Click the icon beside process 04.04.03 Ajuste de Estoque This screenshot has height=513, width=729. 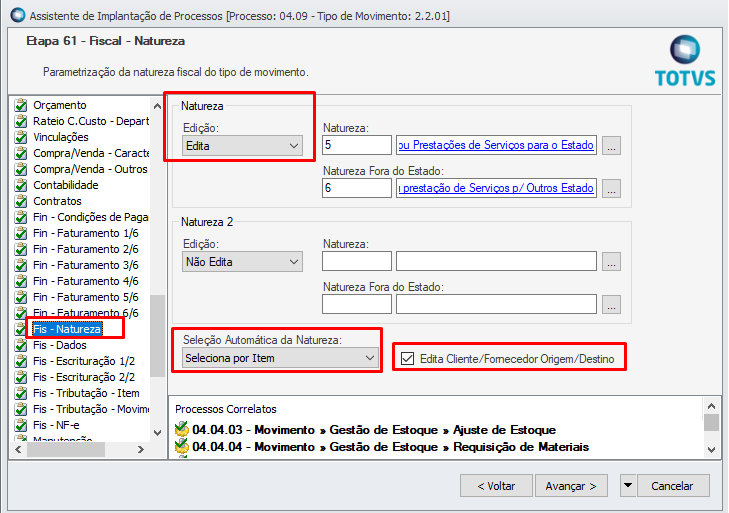pyautogui.click(x=181, y=429)
